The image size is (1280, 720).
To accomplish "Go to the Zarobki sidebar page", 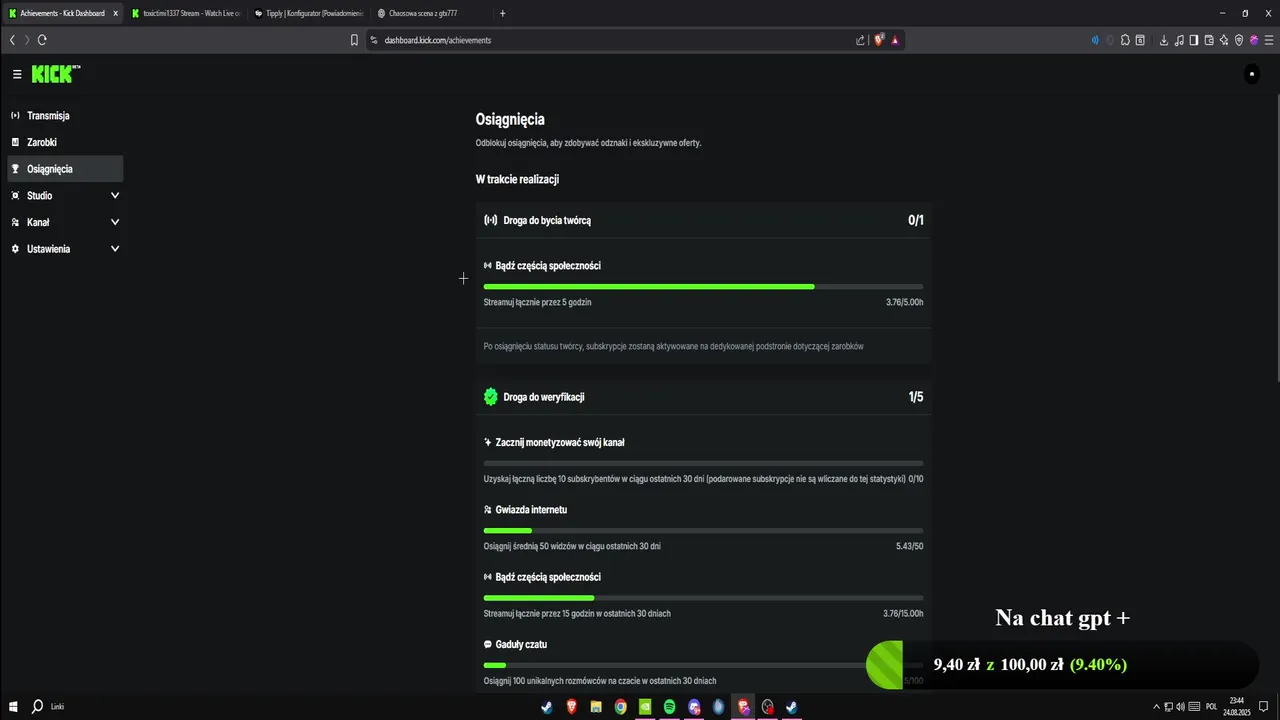I will coord(65,142).
